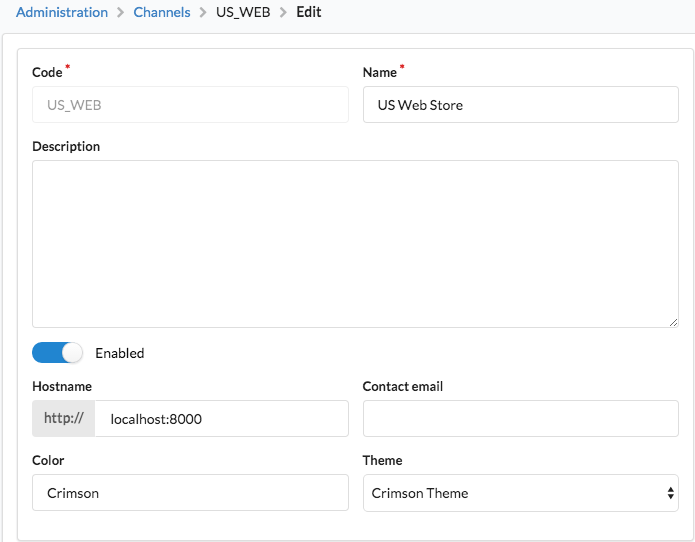Screen dimensions: 695x542
Task: Click the chevron after Administration breadcrumb
Action: [x=120, y=12]
